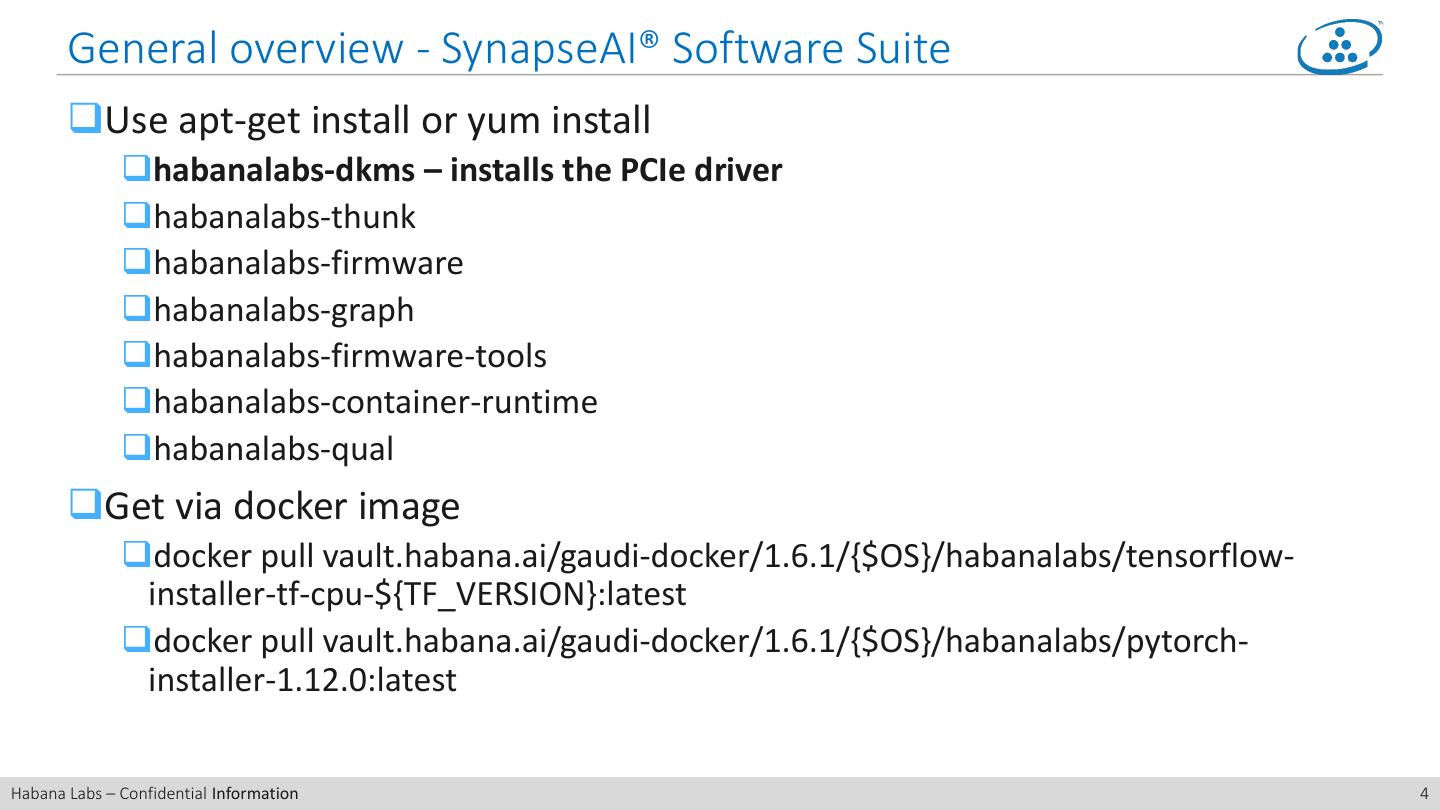The image size is (1440, 810).
Task: Click the bullet next to habanalabs-container-runtime
Action: (x=137, y=400)
